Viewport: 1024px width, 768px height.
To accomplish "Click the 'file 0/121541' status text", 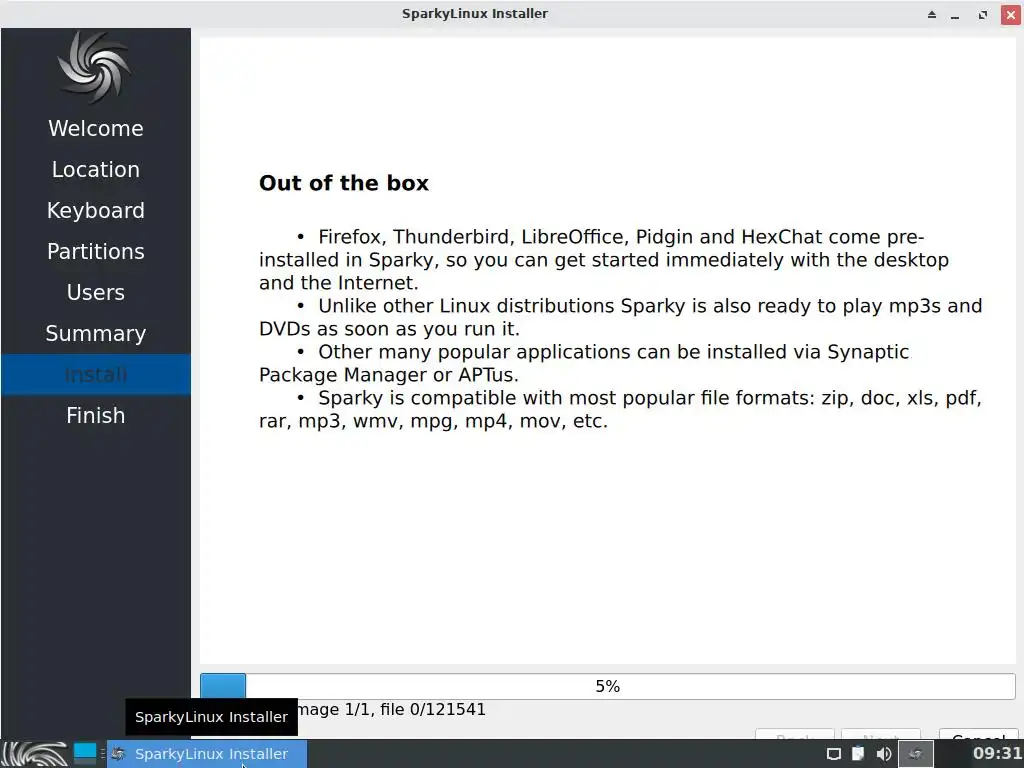I will pyautogui.click(x=432, y=709).
